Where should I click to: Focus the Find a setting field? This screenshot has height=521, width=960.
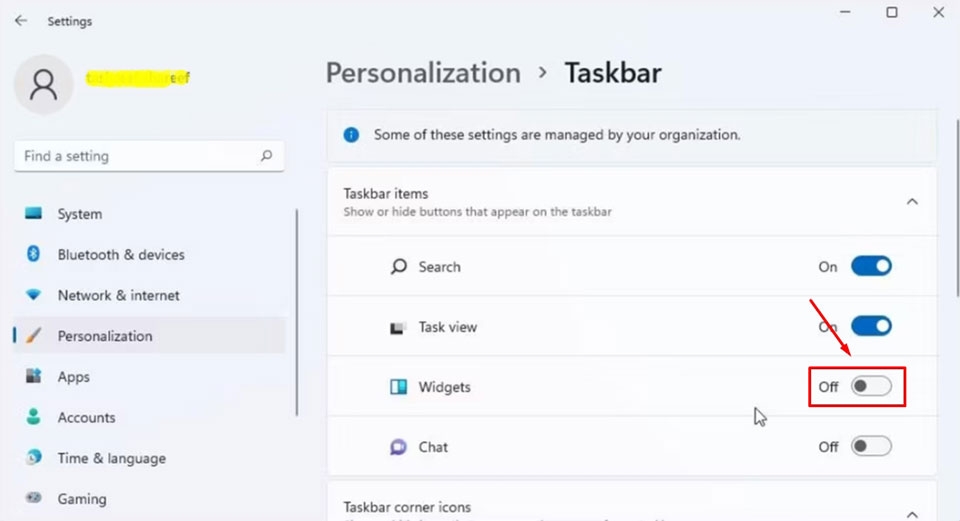tap(149, 156)
